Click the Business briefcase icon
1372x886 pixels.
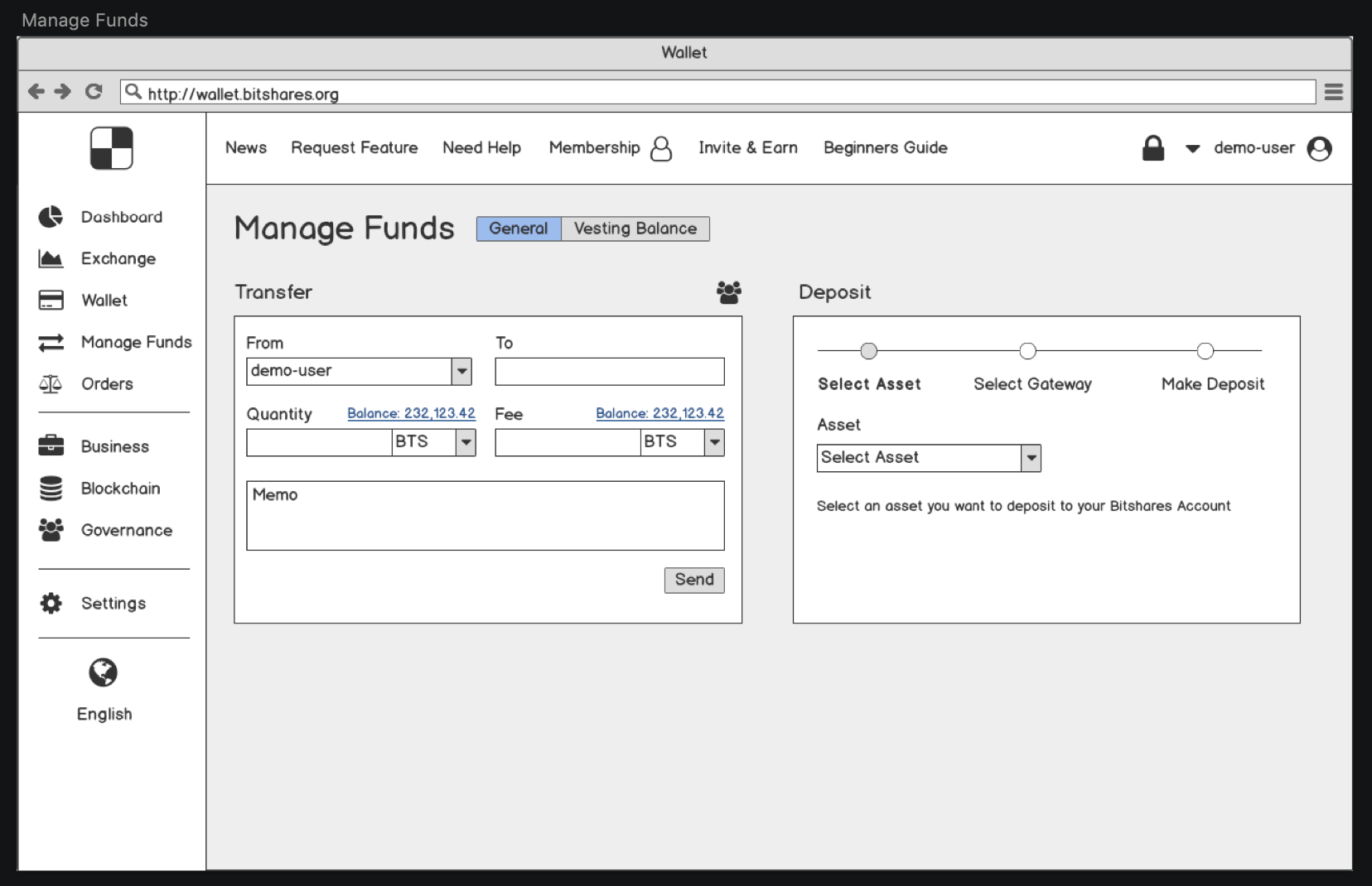pyautogui.click(x=51, y=446)
